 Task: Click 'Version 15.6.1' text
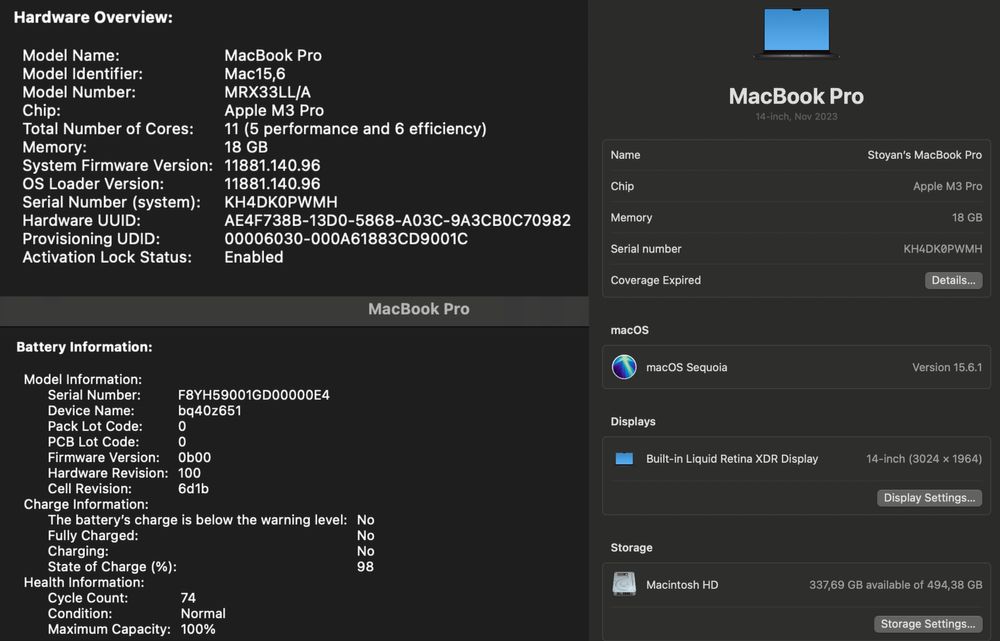coord(946,367)
